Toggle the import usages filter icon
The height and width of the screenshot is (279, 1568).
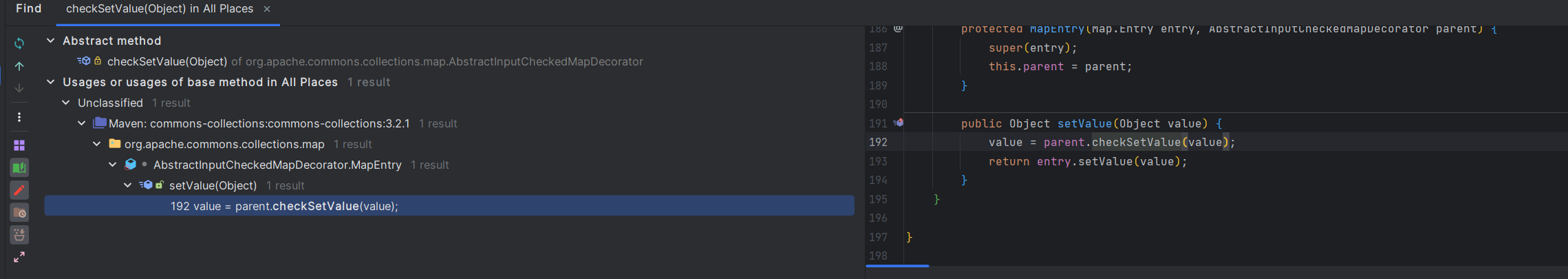[x=19, y=235]
